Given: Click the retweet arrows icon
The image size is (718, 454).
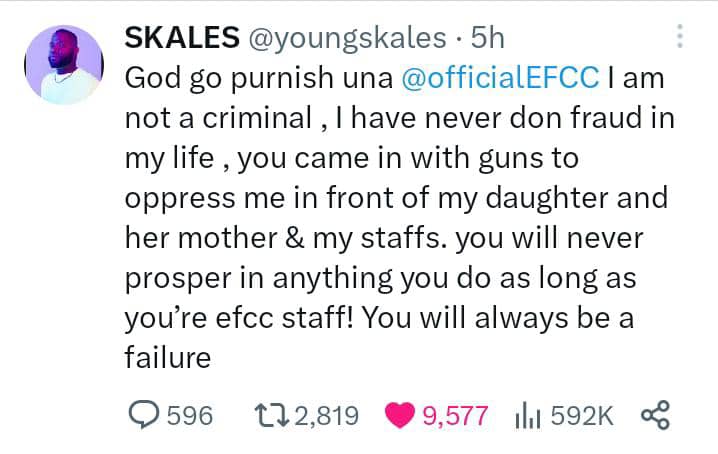Looking at the screenshot, I should (x=272, y=415).
